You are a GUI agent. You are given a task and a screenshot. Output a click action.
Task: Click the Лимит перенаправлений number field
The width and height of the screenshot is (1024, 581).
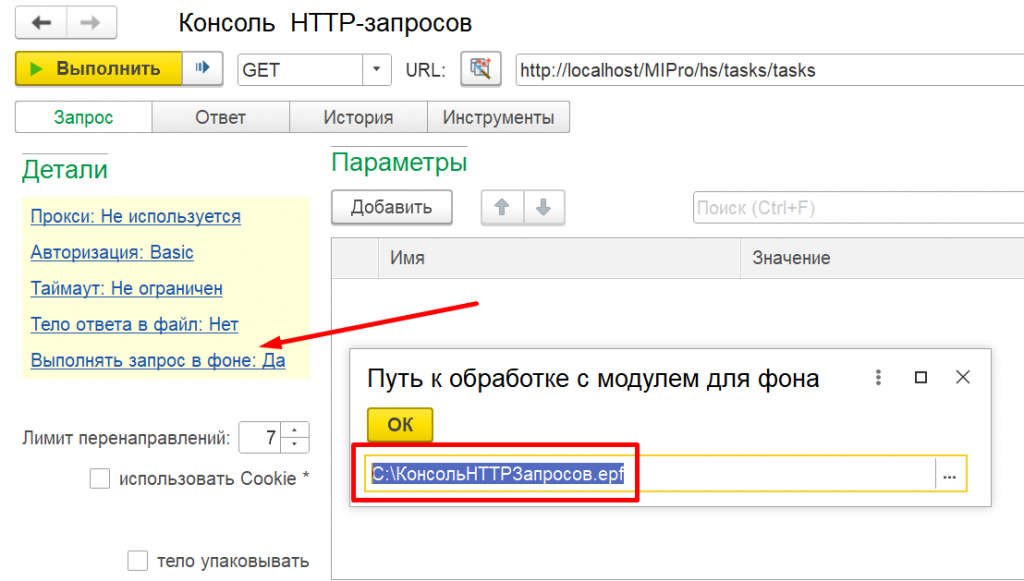[260, 437]
